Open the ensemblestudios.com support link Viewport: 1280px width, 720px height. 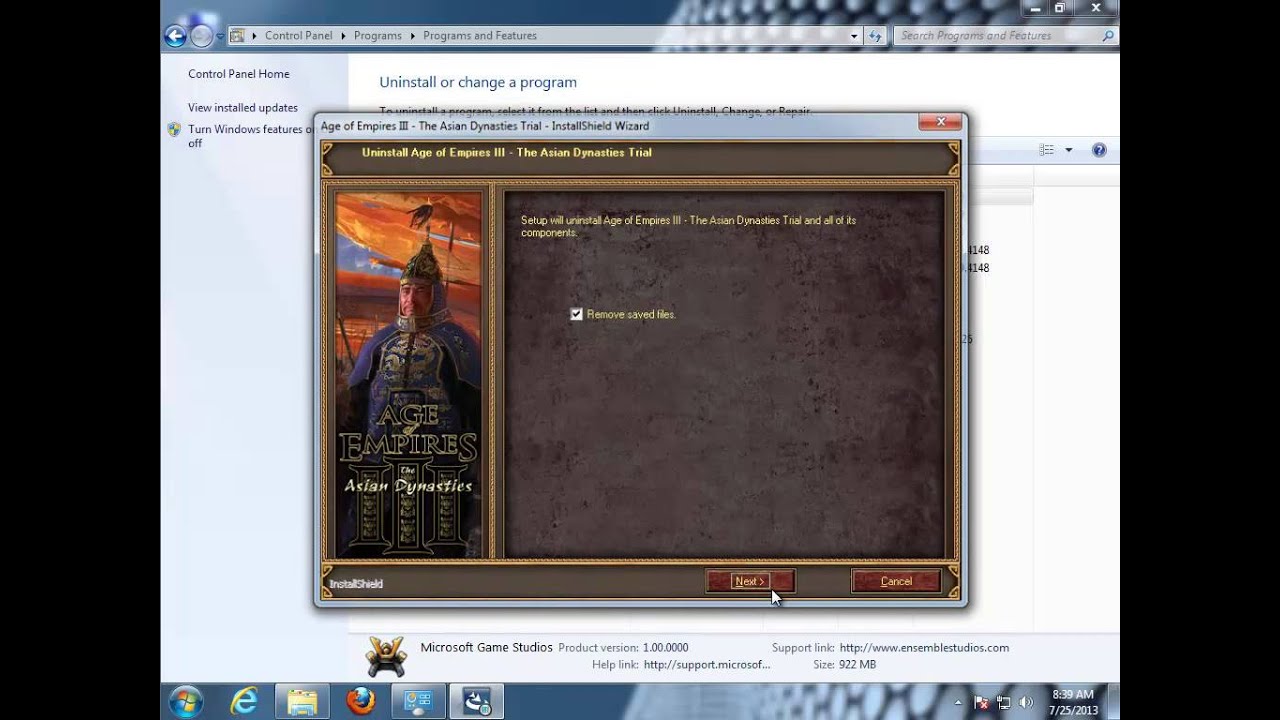point(924,648)
